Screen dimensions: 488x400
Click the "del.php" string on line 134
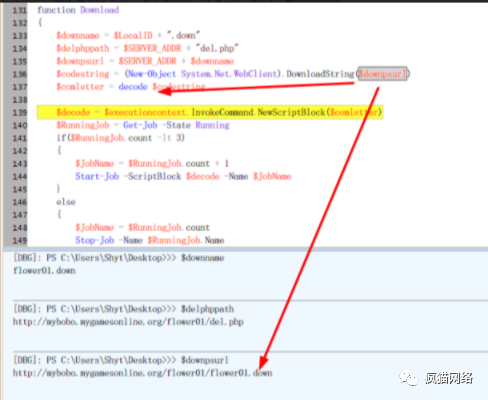coord(217,48)
